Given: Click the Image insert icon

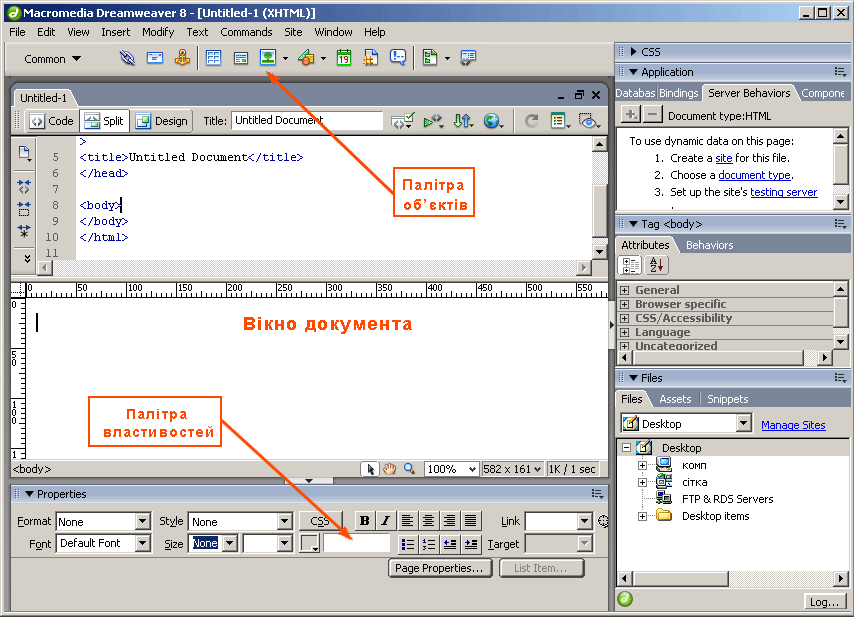Looking at the screenshot, I should pos(268,58).
